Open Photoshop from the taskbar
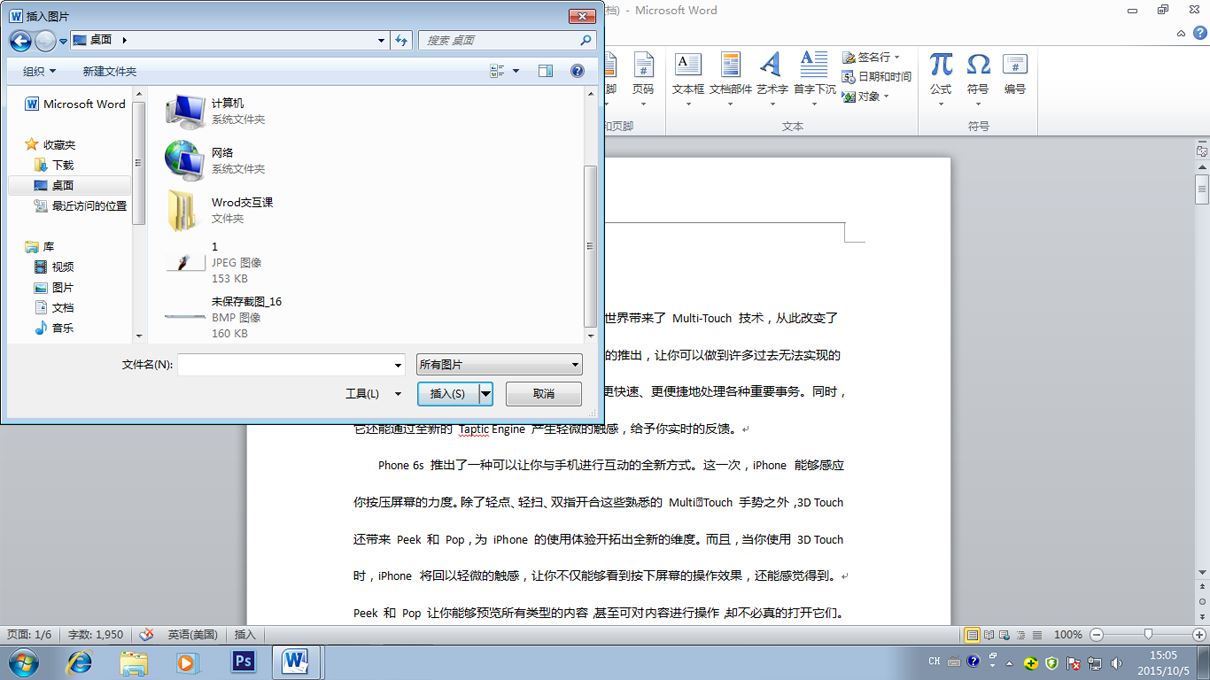This screenshot has height=680, width=1210. coord(243,662)
